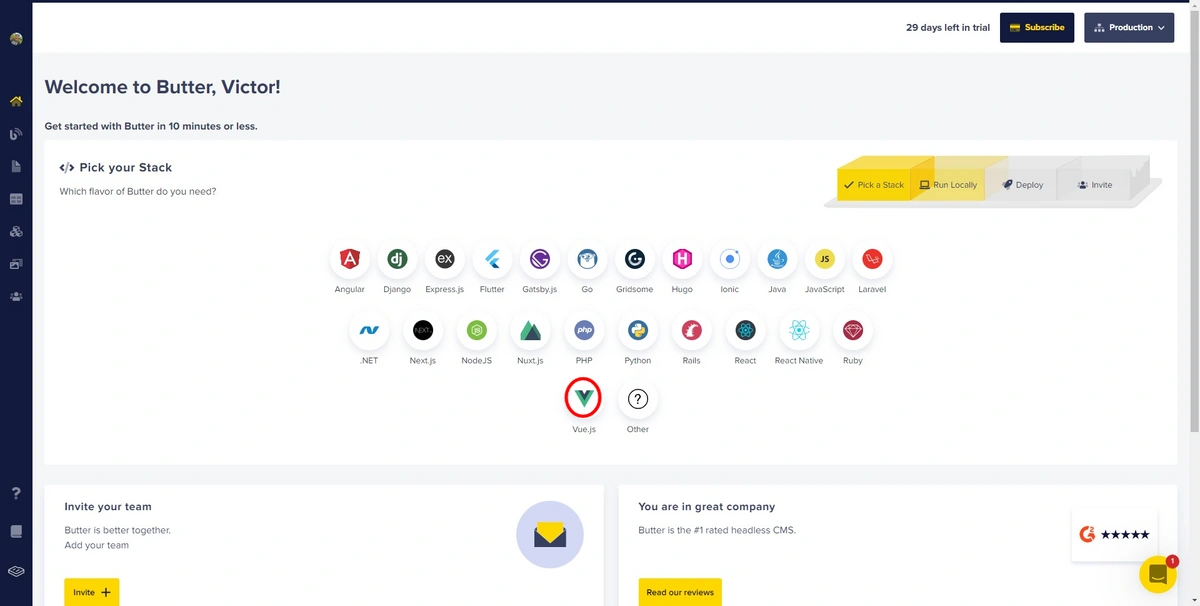Open the layers stack icon in sidebar
The height and width of the screenshot is (606, 1200).
16,571
